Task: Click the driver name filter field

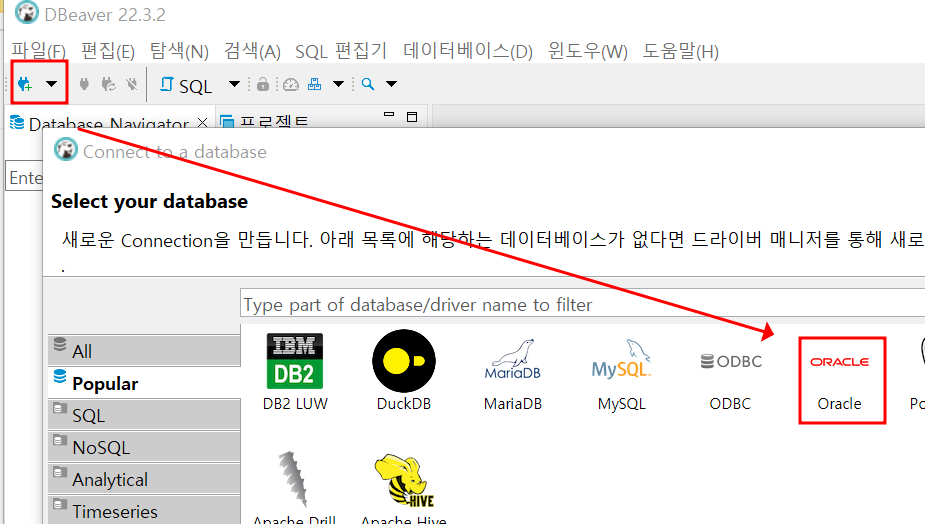Action: click(x=582, y=304)
